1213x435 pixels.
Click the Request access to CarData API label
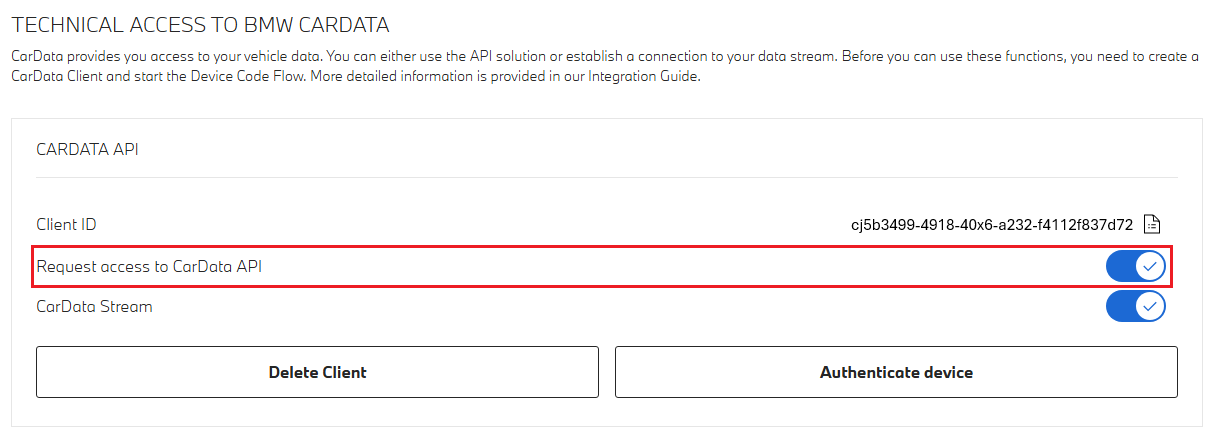[149, 266]
